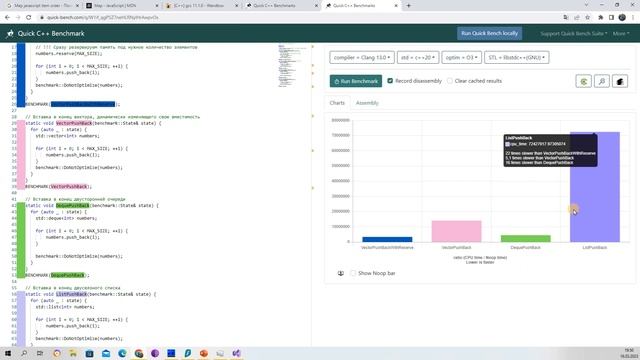Go back with the browser back arrow

[x=7, y=18]
